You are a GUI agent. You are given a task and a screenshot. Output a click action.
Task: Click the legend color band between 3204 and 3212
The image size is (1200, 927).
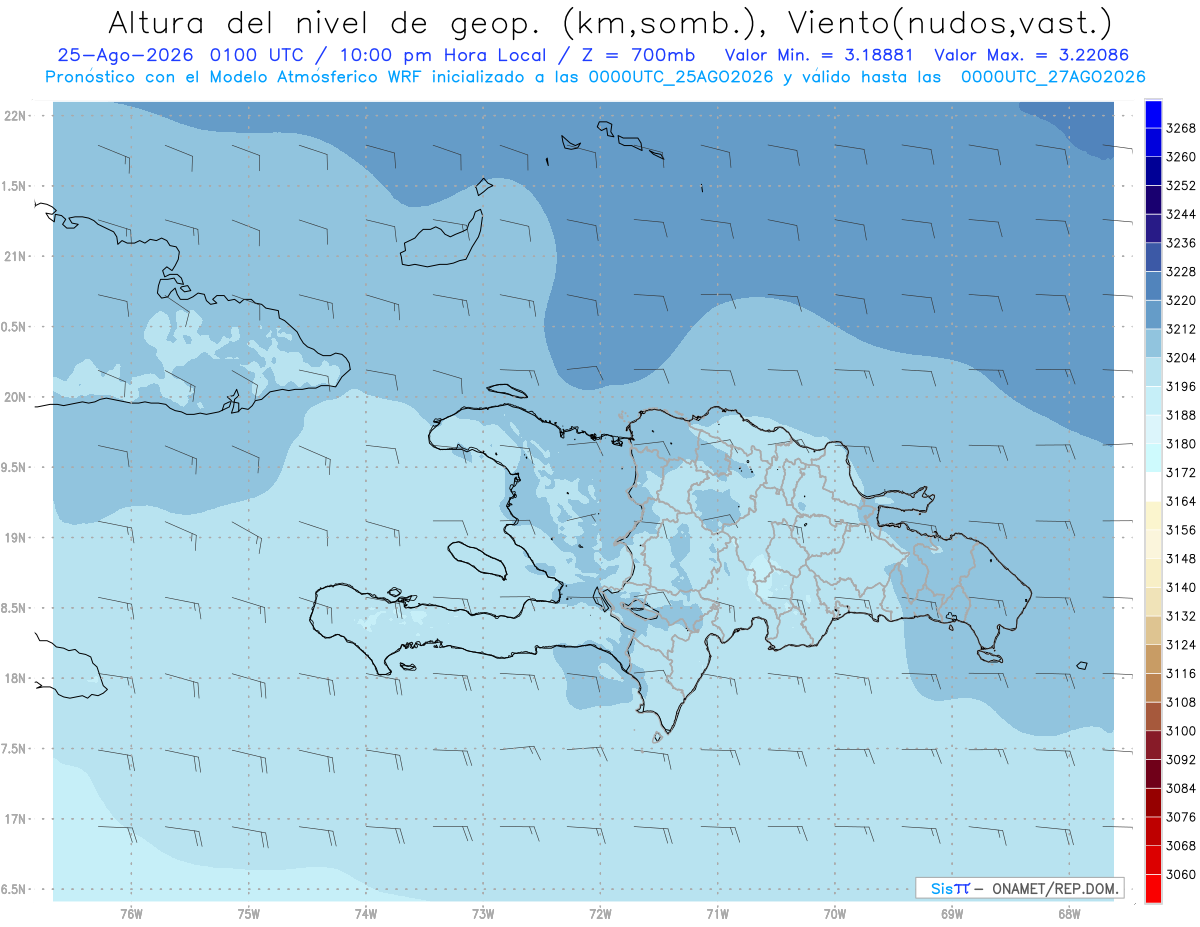1153,343
